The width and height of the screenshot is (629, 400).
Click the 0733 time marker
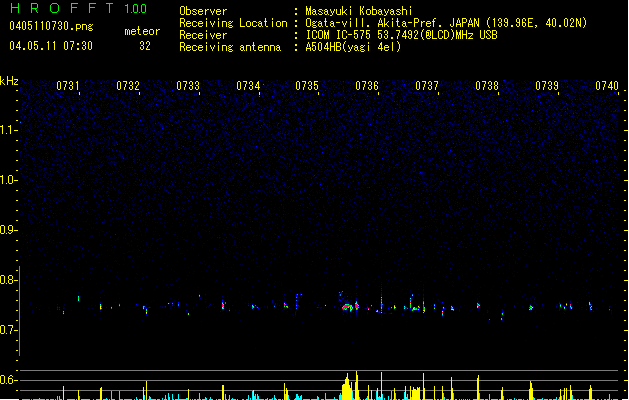click(x=188, y=86)
